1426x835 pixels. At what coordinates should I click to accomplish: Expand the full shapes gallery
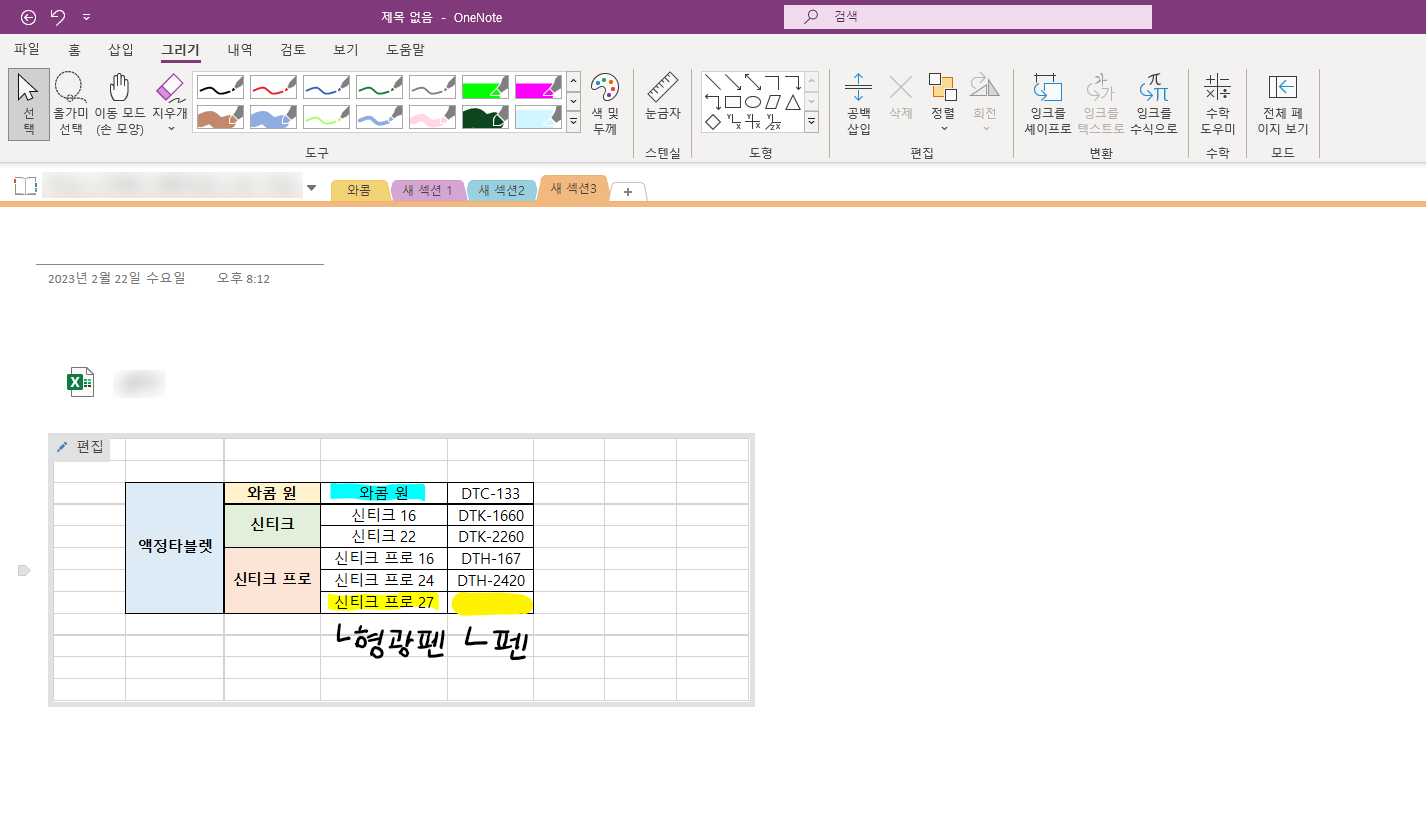811,121
